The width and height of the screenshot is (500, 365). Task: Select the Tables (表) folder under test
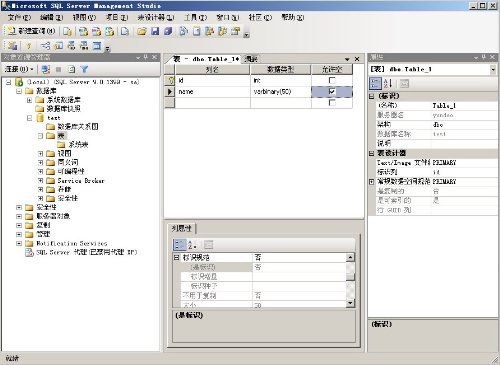click(x=61, y=136)
